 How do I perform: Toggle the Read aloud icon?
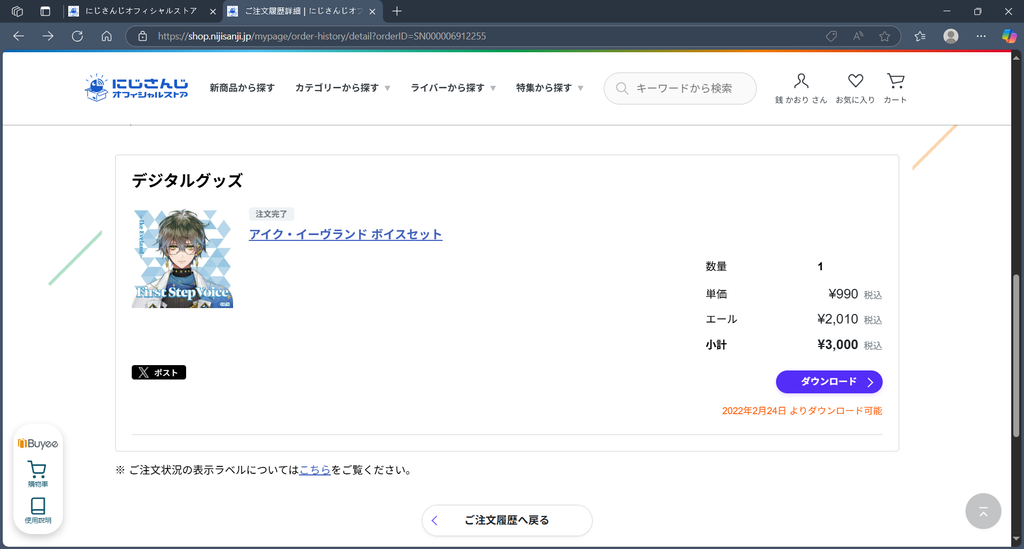pos(857,36)
